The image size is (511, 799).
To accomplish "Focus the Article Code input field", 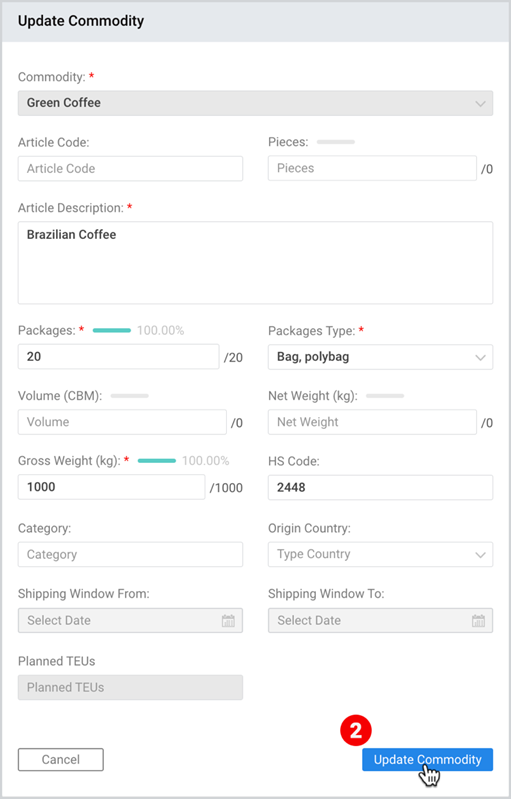I will tap(130, 169).
